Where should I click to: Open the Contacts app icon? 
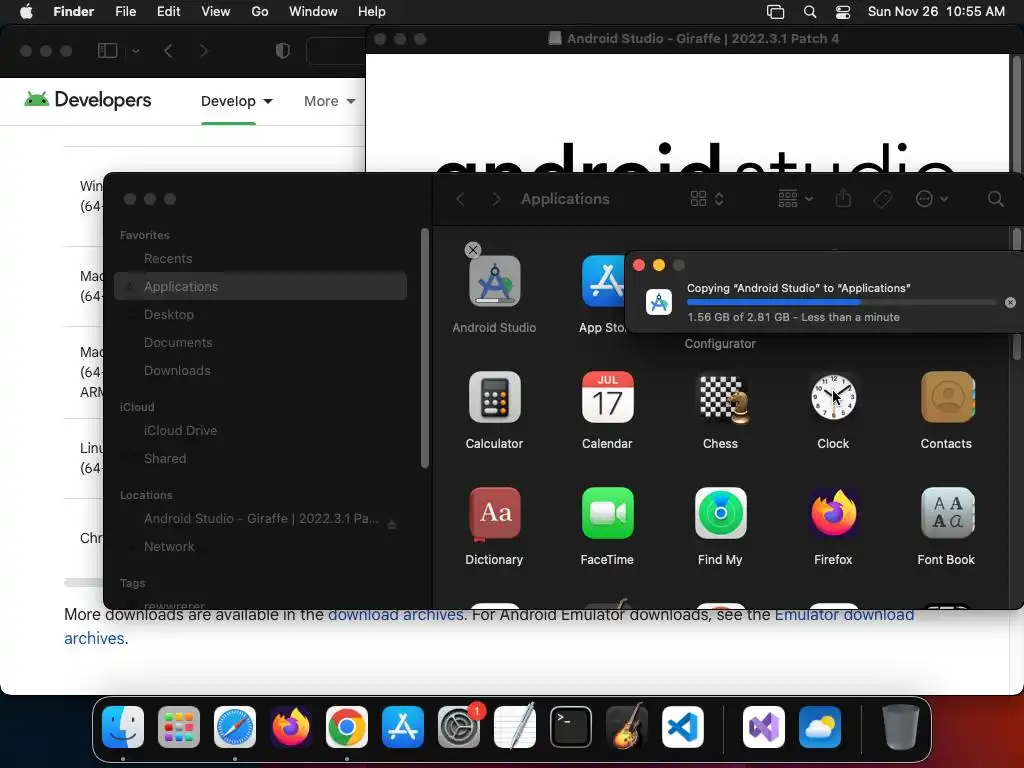point(946,397)
